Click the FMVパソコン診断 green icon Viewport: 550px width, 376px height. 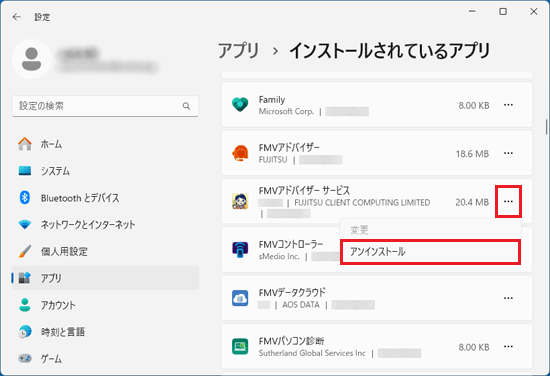[240, 347]
